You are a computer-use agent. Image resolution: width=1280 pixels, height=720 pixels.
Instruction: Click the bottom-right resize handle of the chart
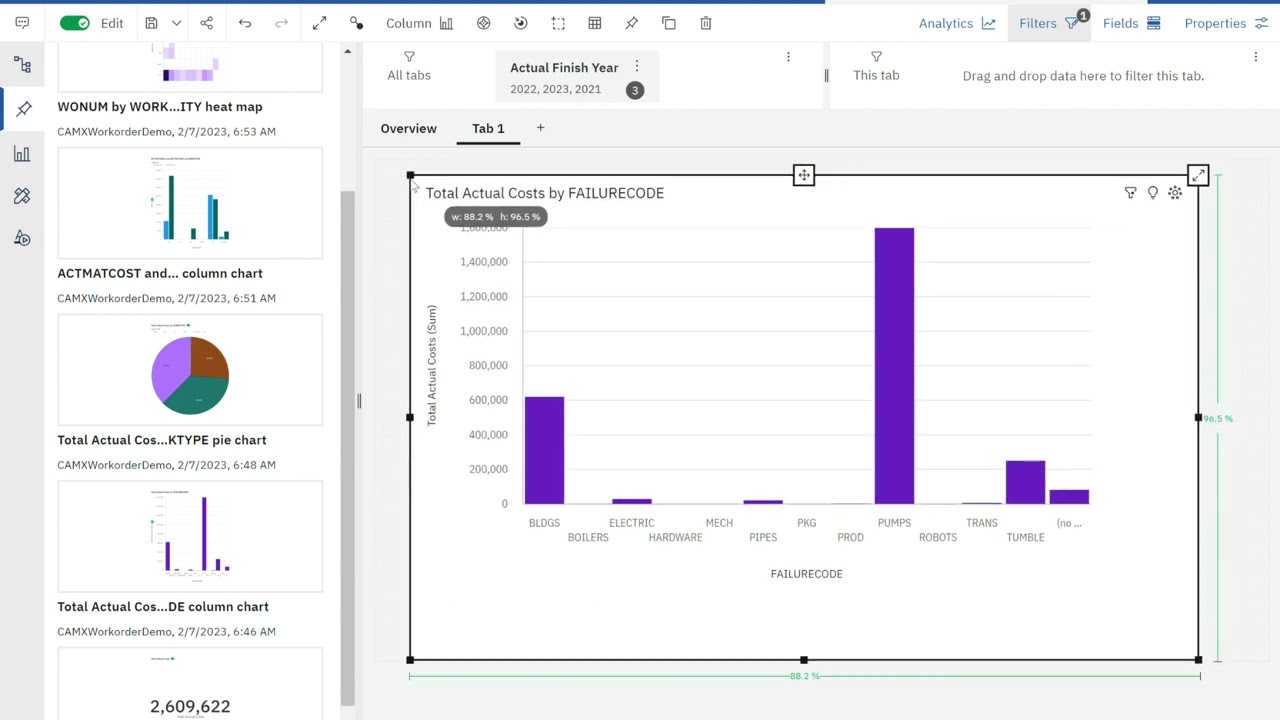coord(1198,660)
